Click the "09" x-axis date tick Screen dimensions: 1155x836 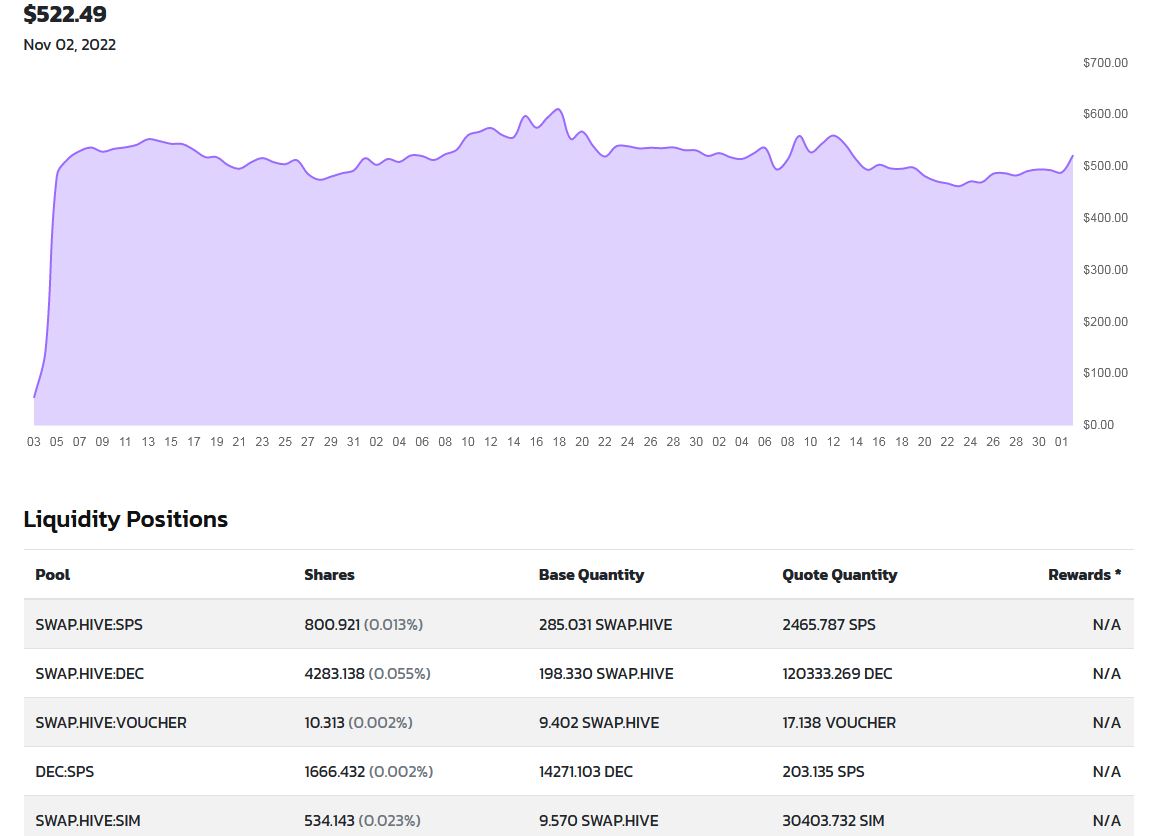102,442
